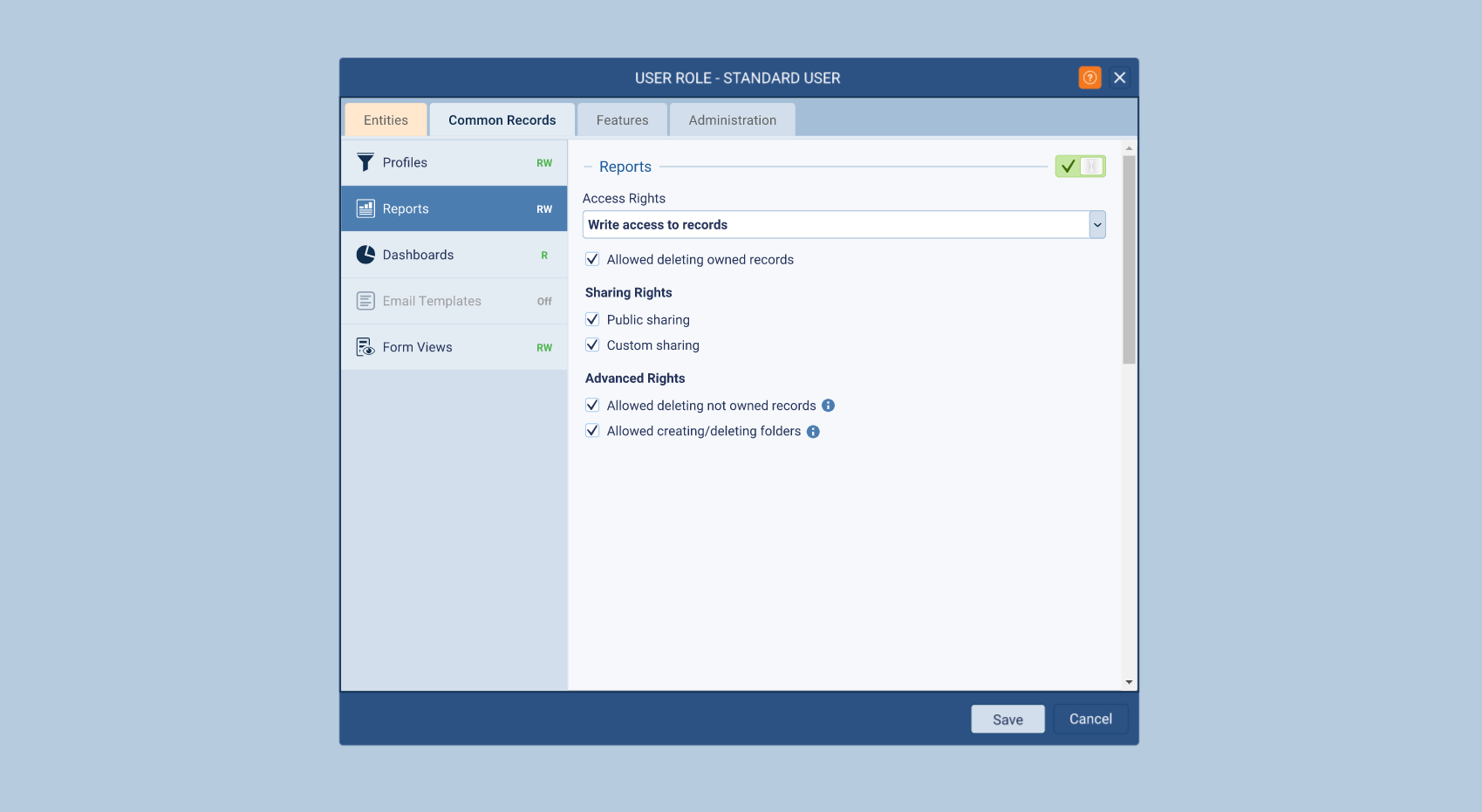This screenshot has width=1482, height=812.
Task: Click the Reports chart icon in sidebar
Action: (365, 209)
